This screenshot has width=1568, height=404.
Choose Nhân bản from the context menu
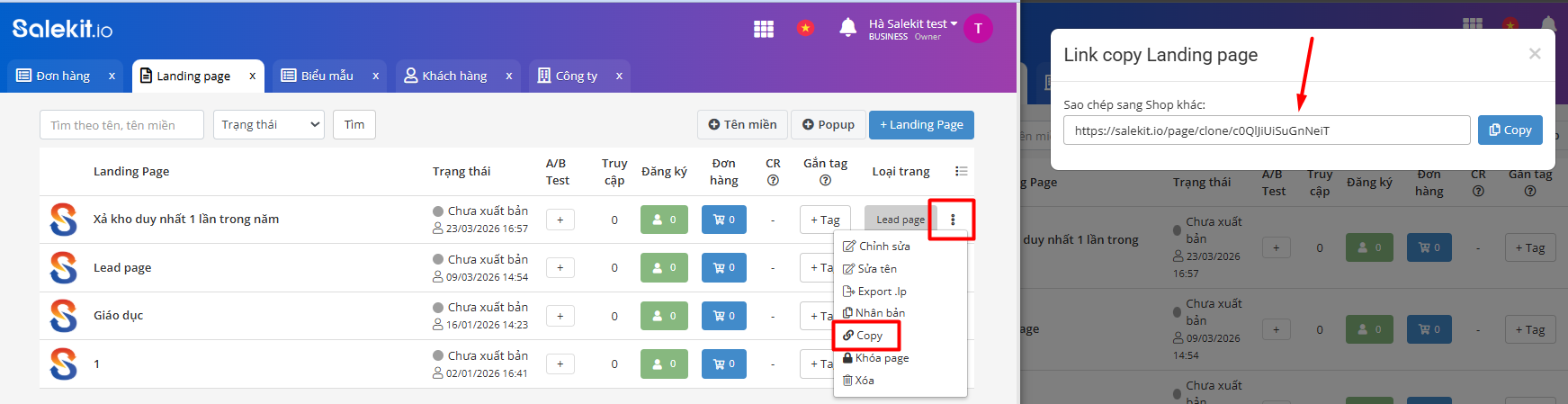pos(879,313)
